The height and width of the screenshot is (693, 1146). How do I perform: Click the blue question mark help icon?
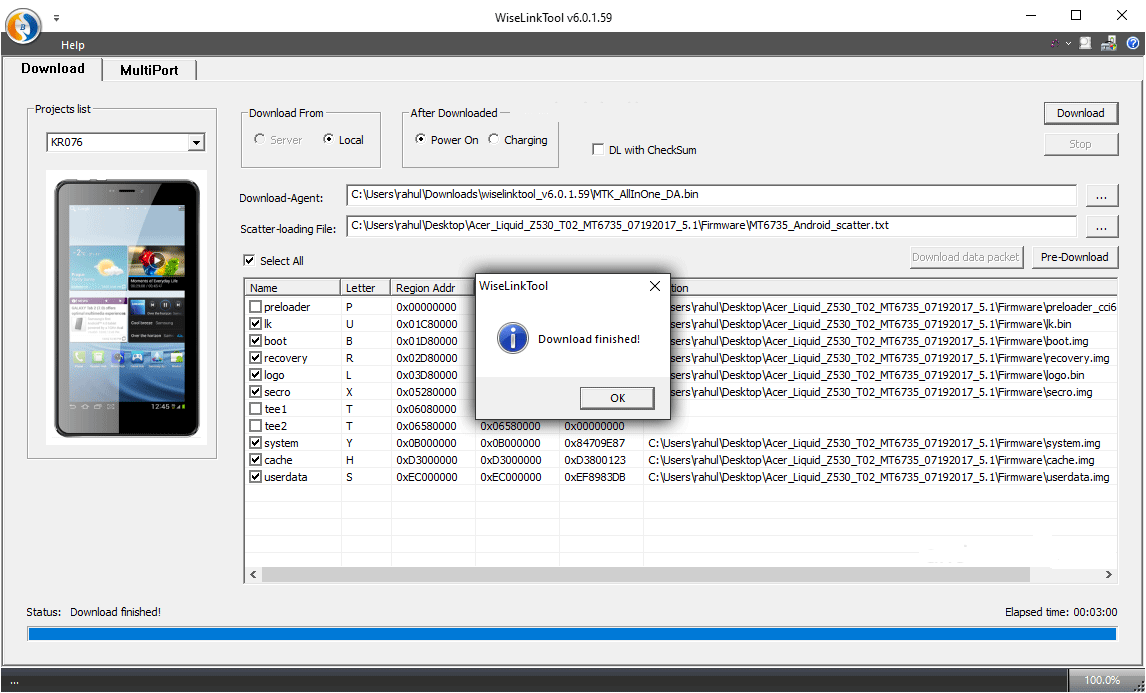click(1133, 44)
